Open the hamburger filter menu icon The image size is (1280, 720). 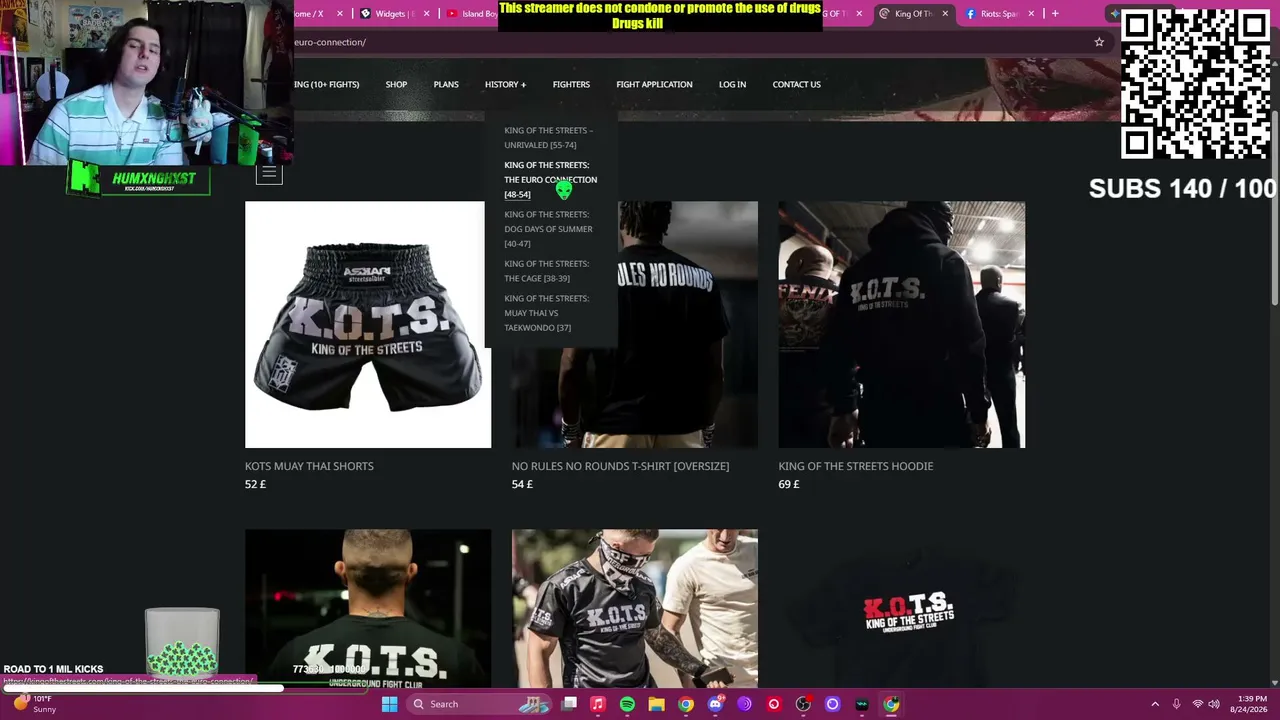tap(269, 173)
